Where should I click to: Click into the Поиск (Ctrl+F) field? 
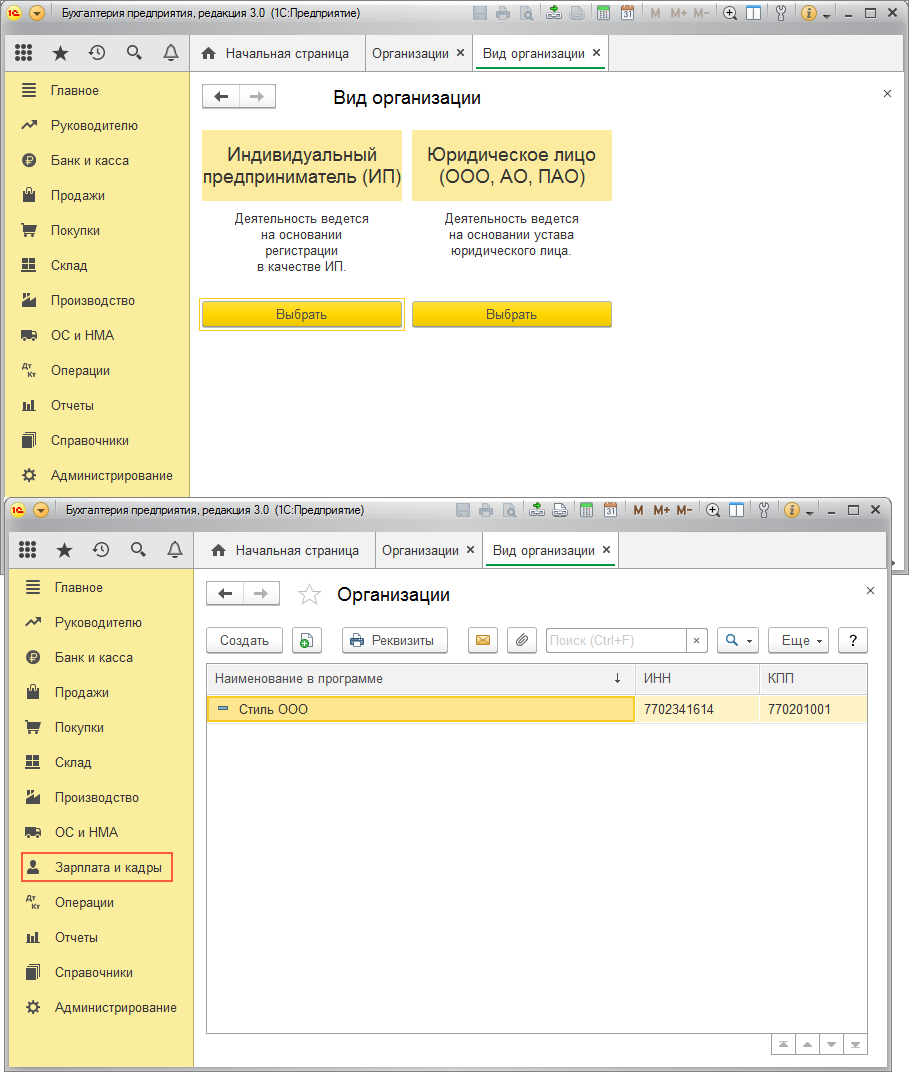[615, 641]
